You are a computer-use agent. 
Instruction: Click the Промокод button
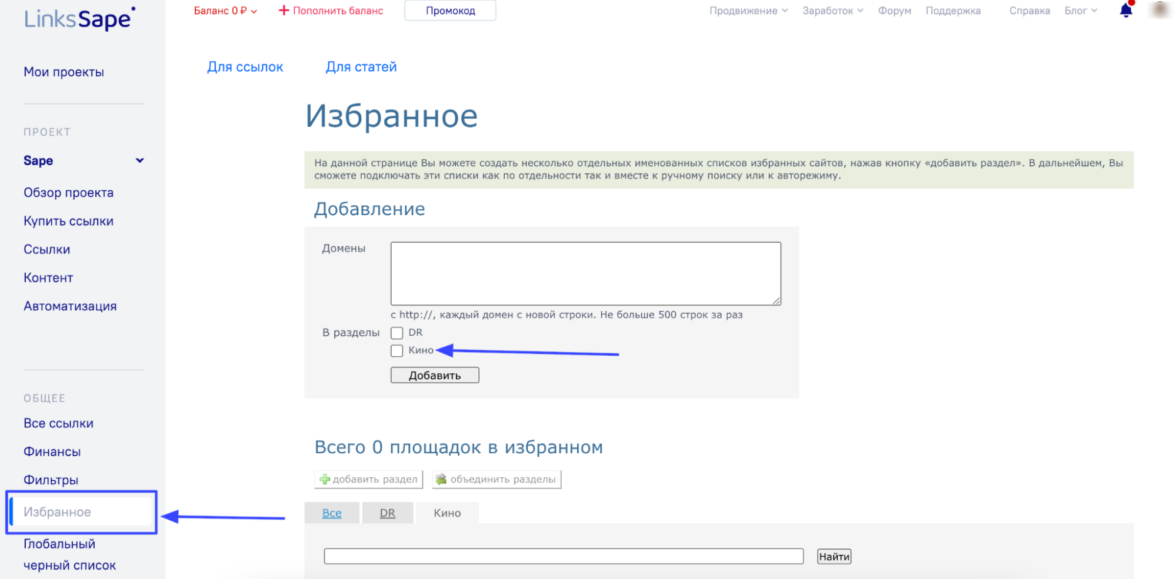click(450, 10)
